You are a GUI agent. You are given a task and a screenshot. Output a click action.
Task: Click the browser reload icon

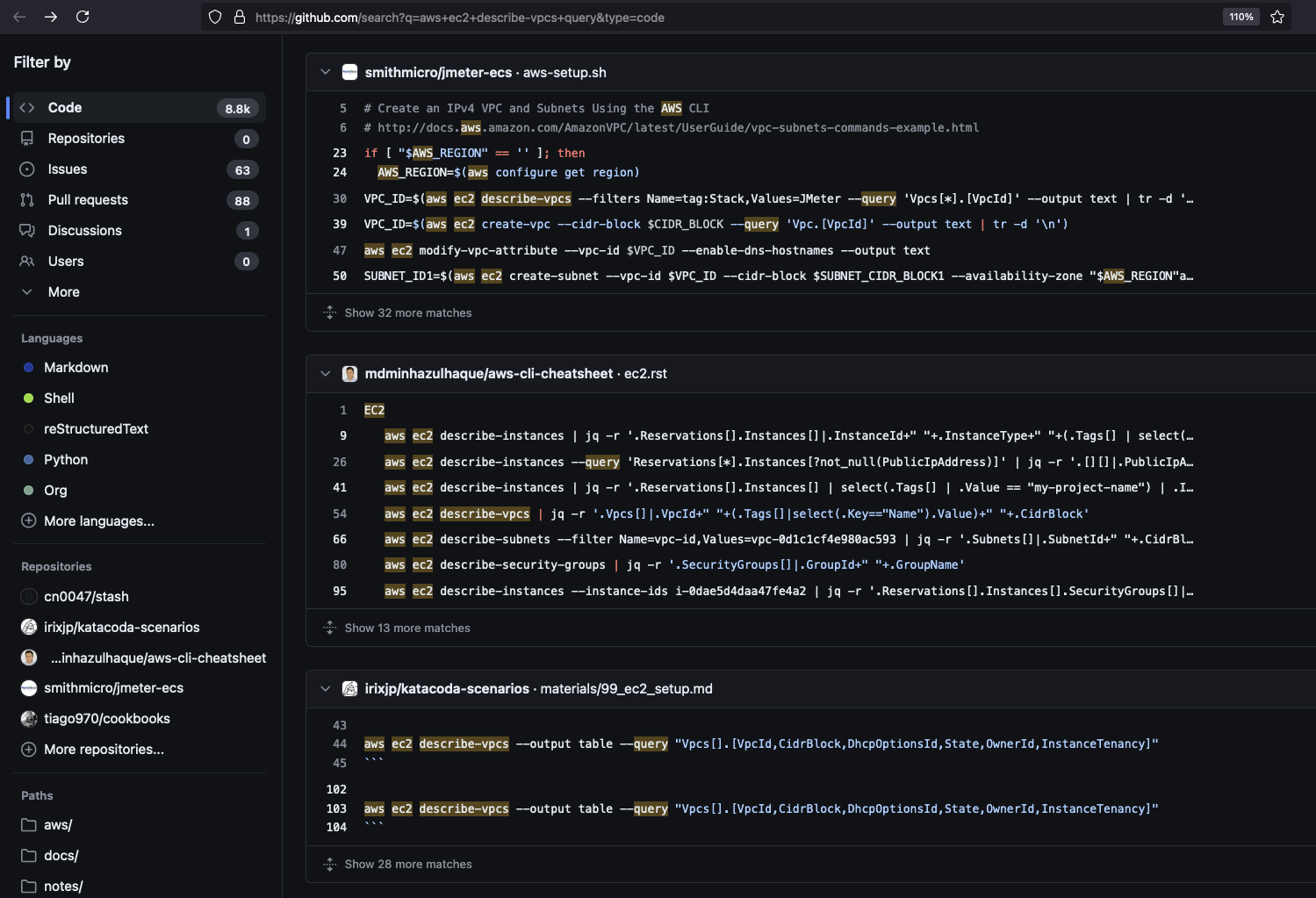pos(83,17)
